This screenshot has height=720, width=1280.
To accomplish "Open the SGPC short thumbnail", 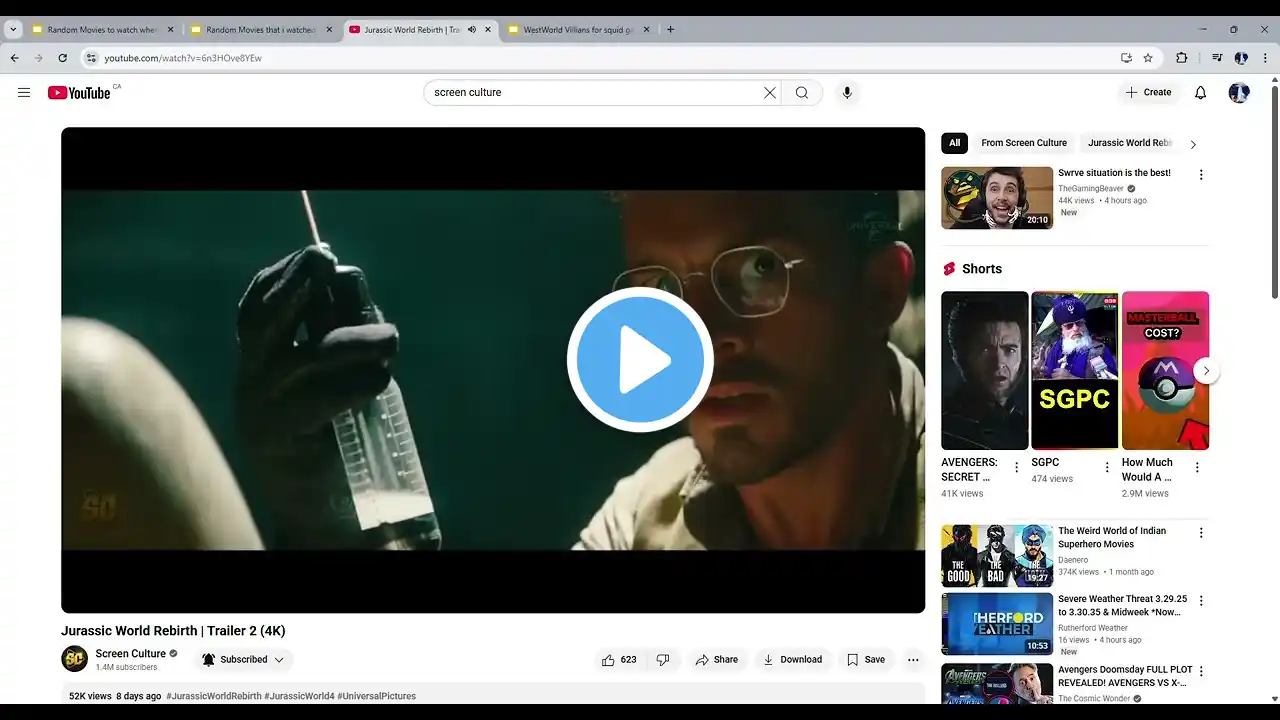I will tap(1075, 370).
